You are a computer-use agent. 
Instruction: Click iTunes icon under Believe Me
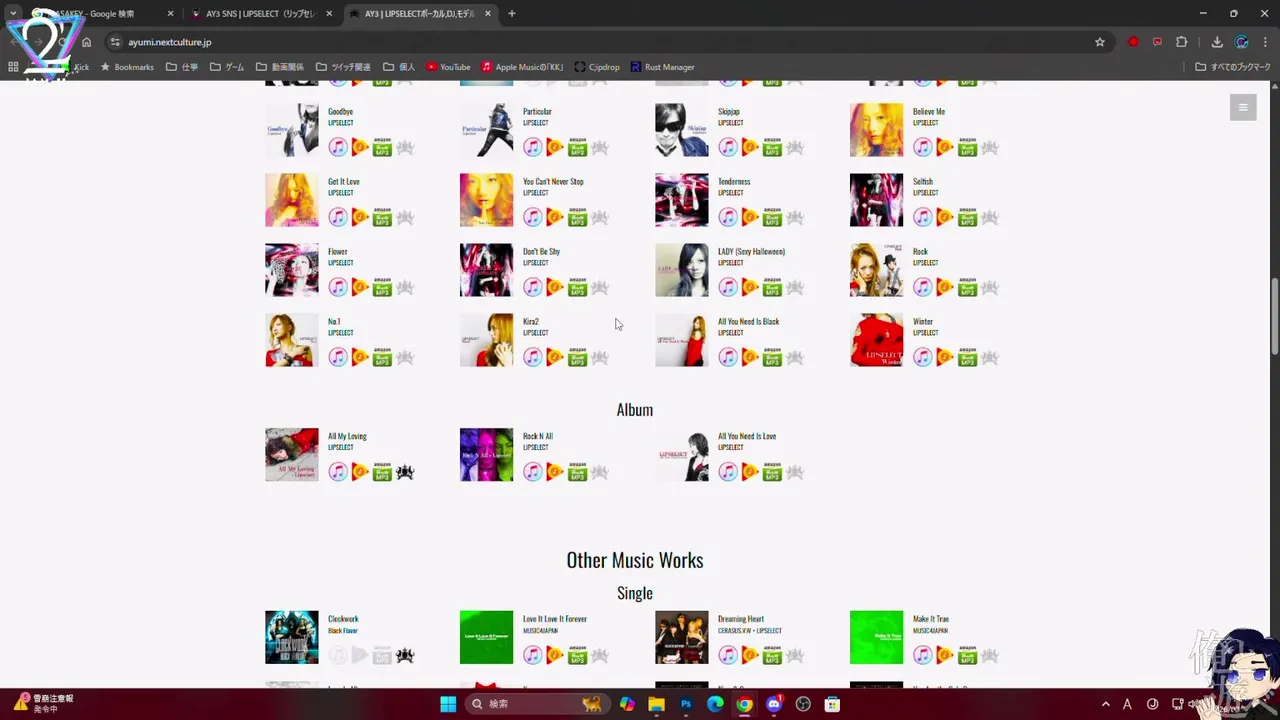click(x=923, y=147)
